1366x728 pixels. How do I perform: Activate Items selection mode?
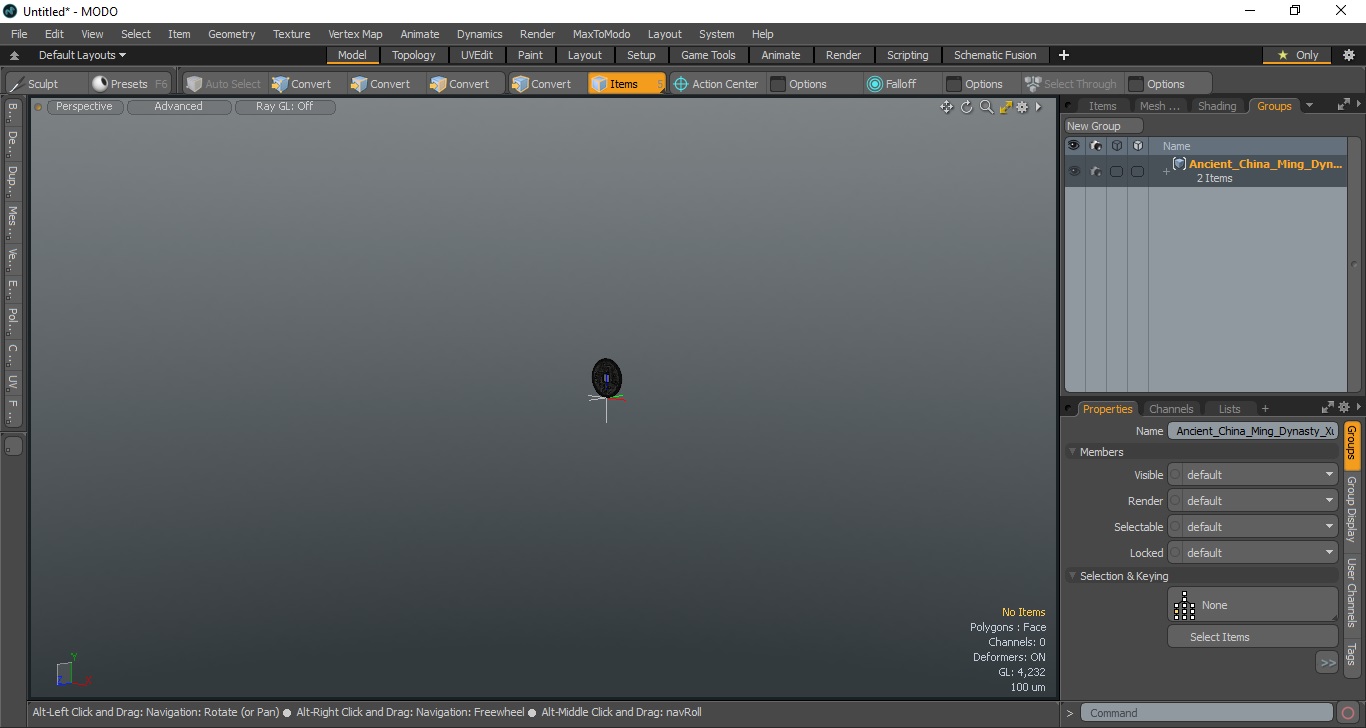[627, 84]
